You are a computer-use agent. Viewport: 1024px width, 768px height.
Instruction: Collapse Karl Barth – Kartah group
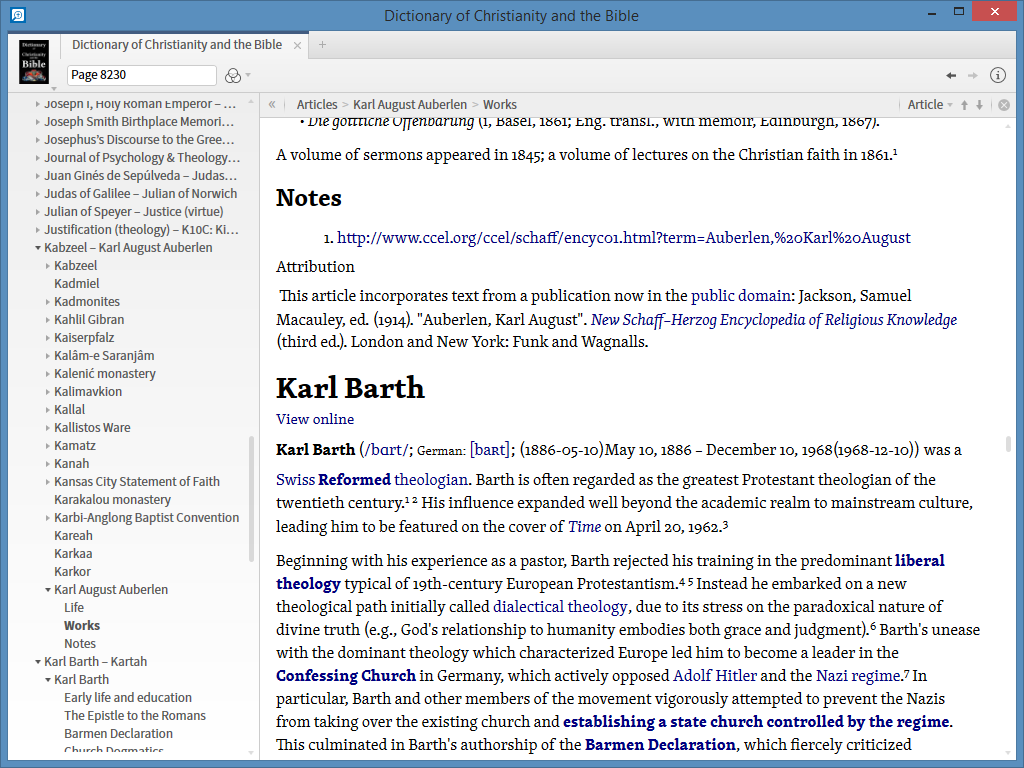[x=37, y=662]
